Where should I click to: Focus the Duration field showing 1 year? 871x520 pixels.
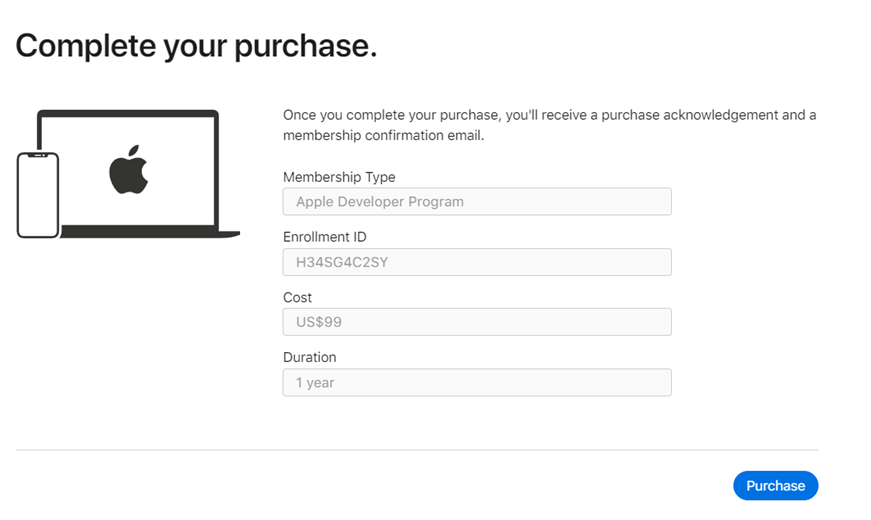pos(476,382)
